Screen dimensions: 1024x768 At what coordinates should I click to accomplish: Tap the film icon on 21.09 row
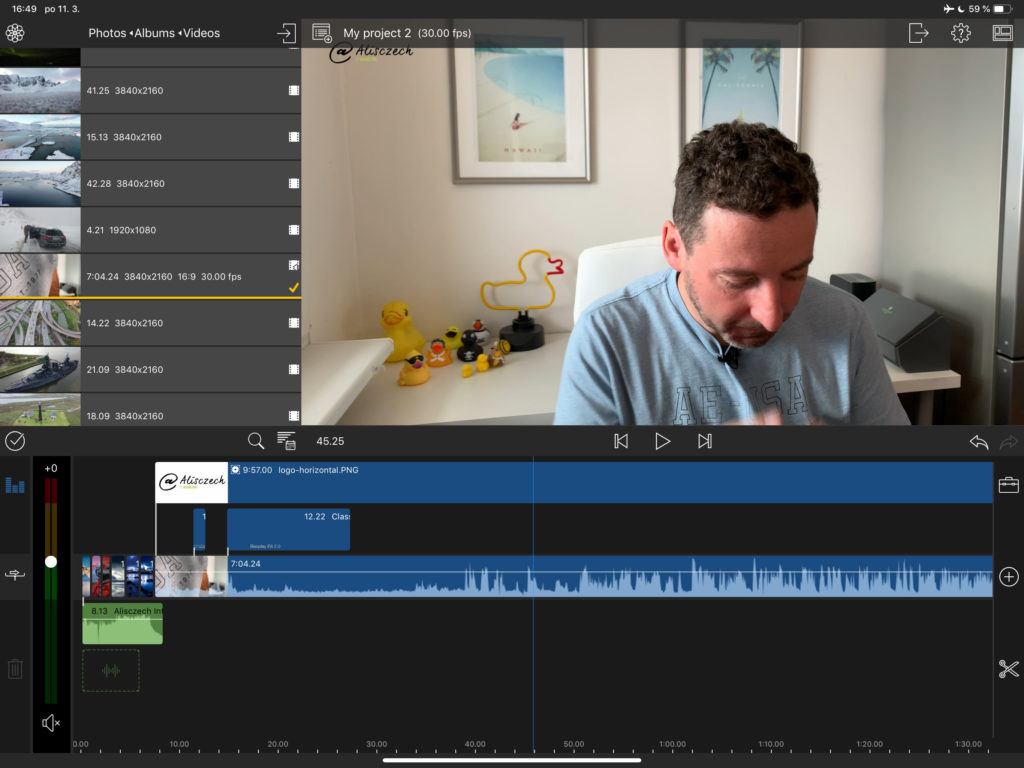point(294,369)
